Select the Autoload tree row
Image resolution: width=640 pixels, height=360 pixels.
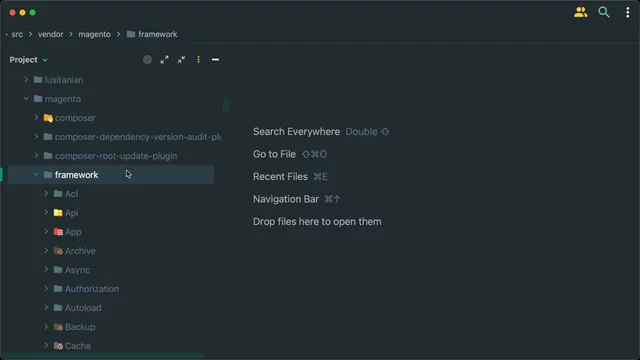110,308
